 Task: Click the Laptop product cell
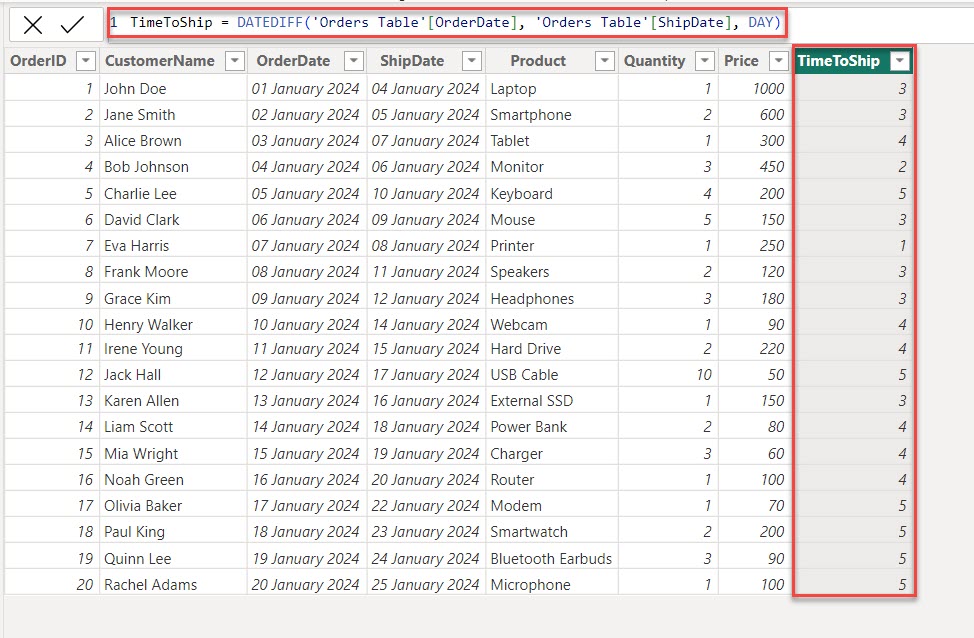[552, 89]
